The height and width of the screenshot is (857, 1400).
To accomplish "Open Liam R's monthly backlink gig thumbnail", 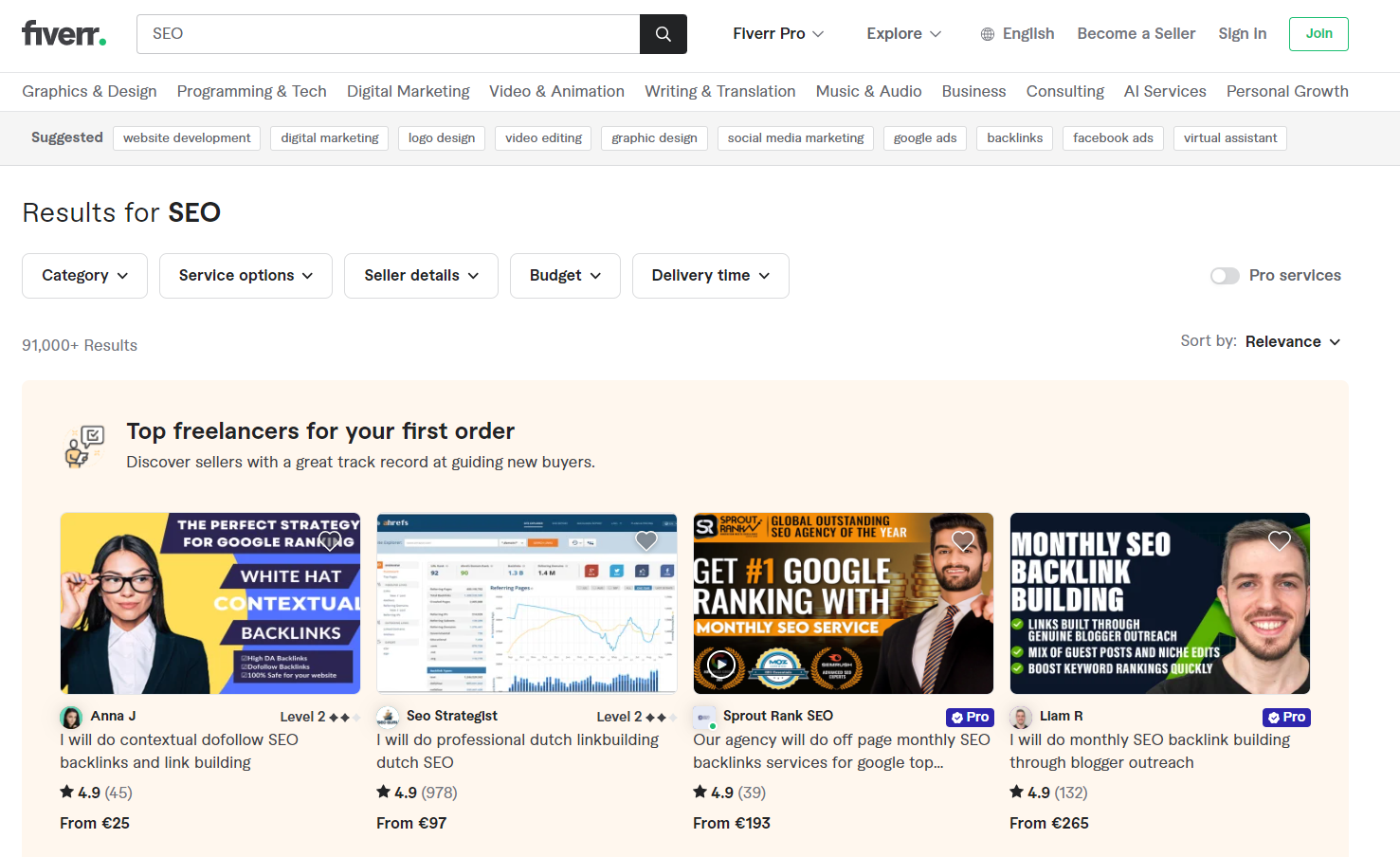I will click(x=1160, y=603).
